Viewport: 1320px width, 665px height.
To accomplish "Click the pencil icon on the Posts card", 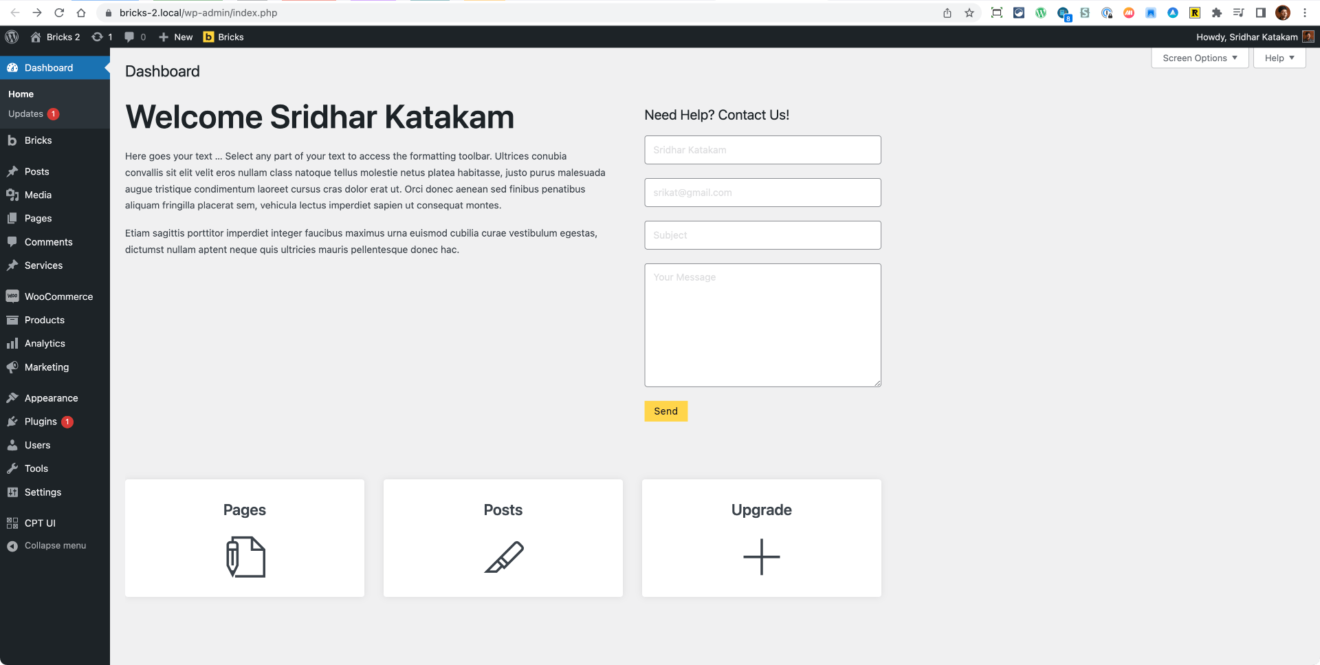I will [x=503, y=556].
